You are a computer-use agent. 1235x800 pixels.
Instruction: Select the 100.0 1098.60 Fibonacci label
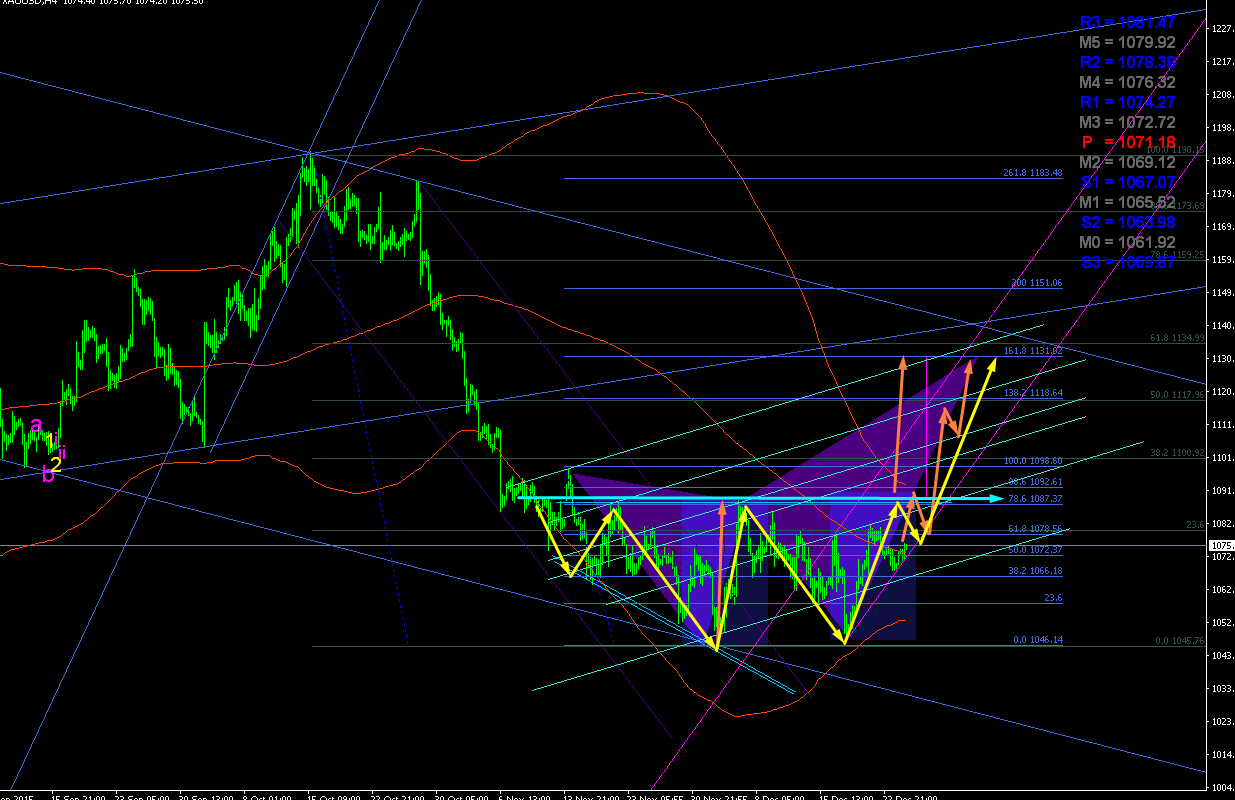[x=1033, y=461]
